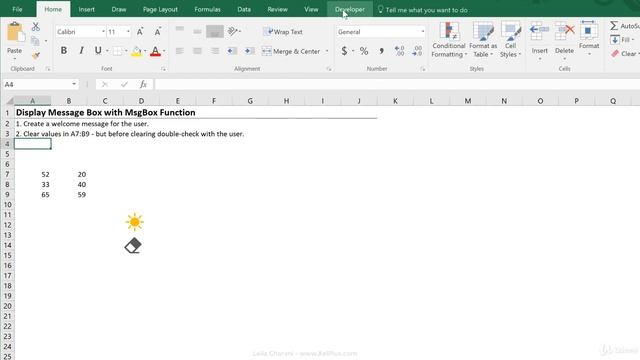Open the borders dropdown arrow
Viewport: 640px width, 360px height.
[x=126, y=51]
